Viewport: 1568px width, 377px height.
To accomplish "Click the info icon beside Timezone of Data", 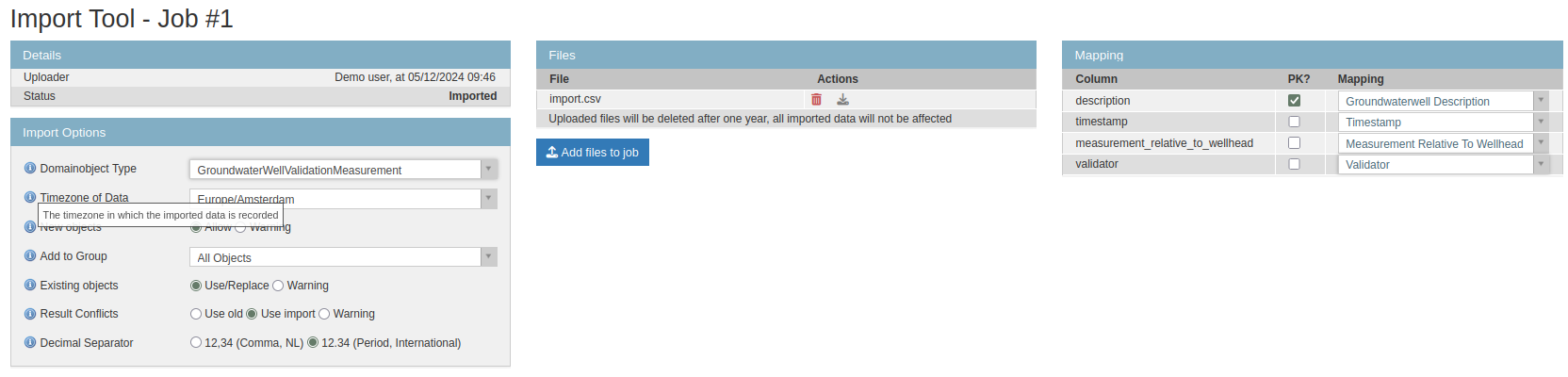I will (x=30, y=198).
